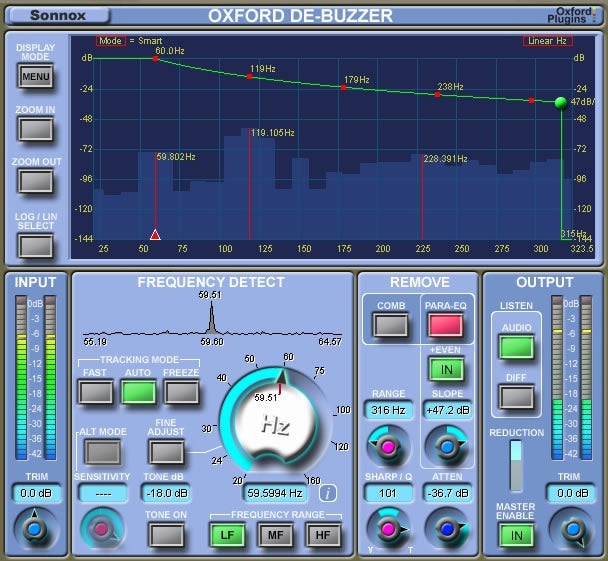
Task: Click the info icon near frequency field
Action: click(328, 492)
